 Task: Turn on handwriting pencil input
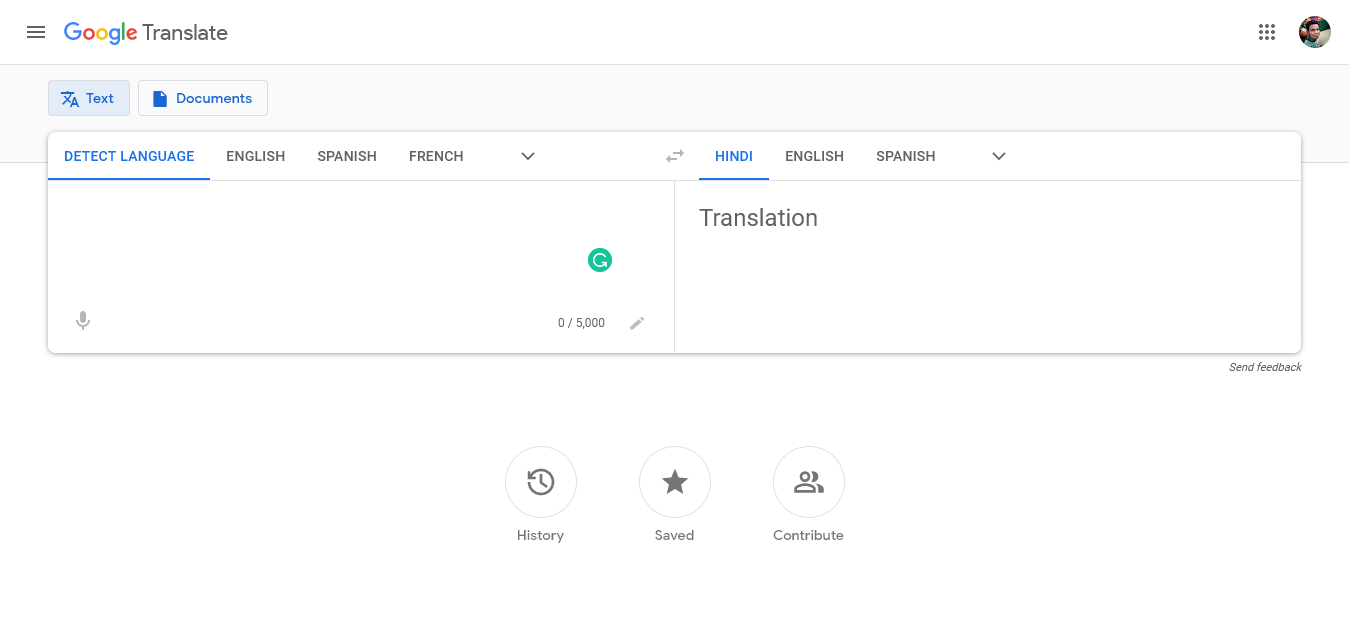point(637,322)
